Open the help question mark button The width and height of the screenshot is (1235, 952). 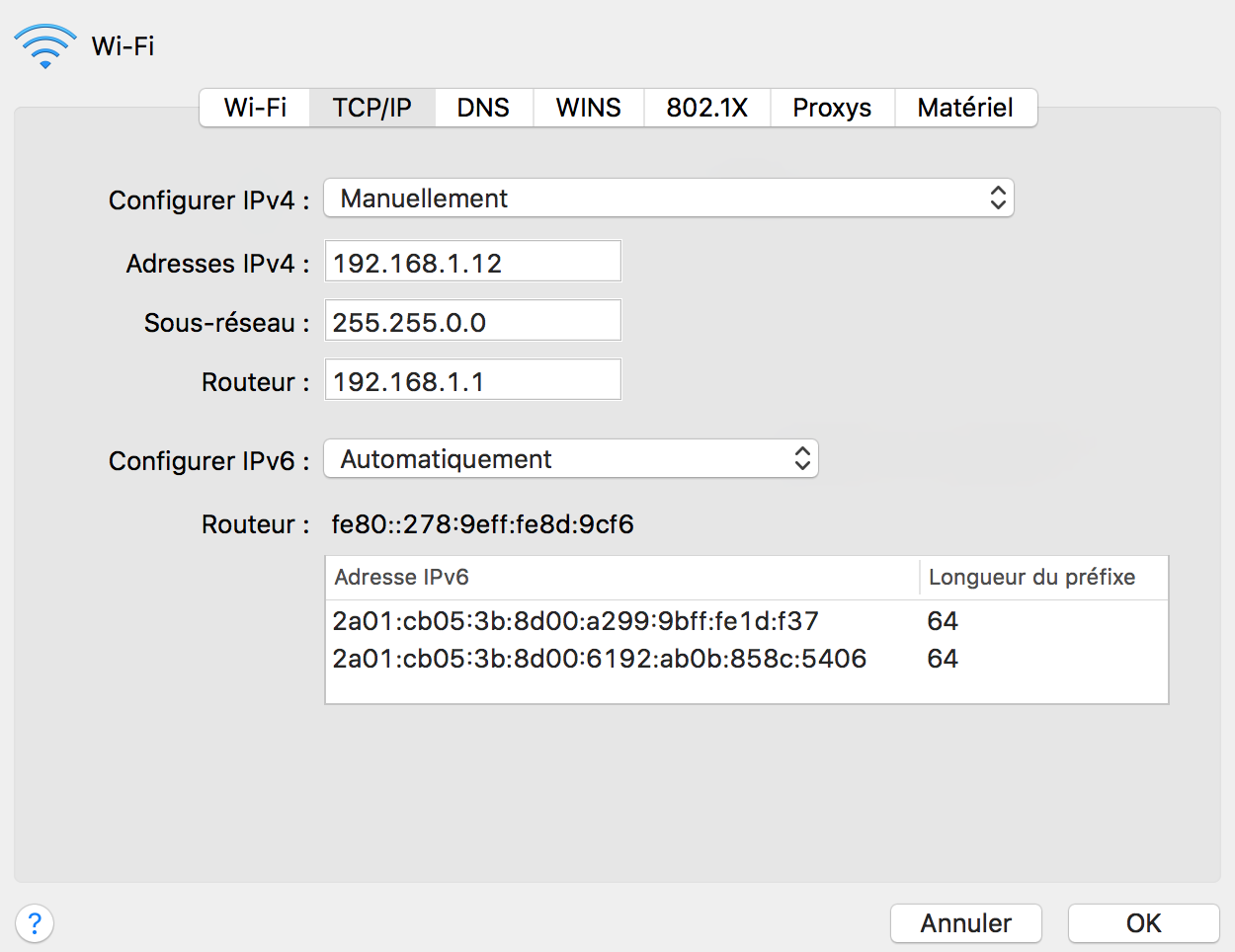[x=35, y=923]
